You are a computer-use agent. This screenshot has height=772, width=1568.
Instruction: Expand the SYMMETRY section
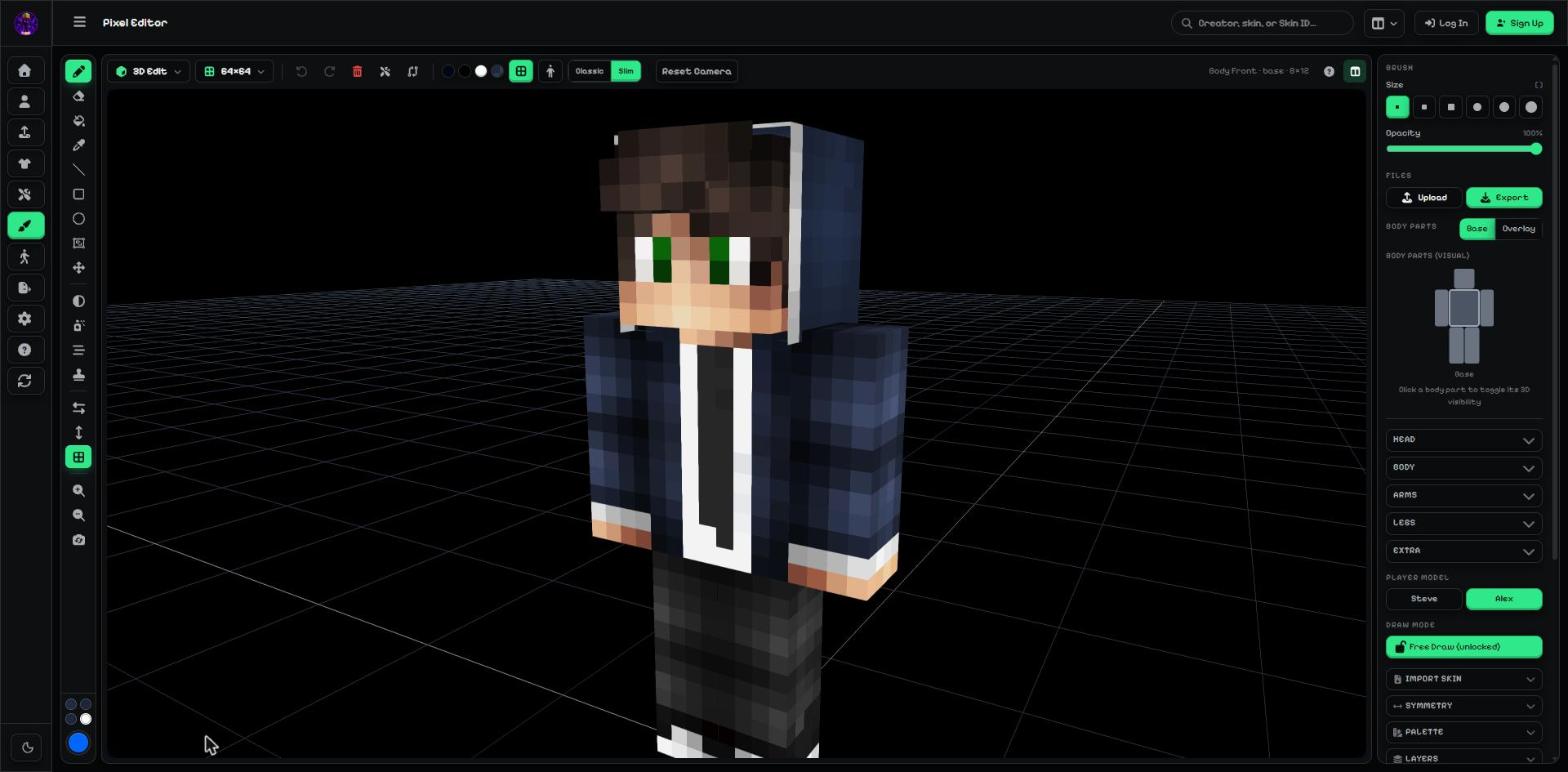(1464, 705)
